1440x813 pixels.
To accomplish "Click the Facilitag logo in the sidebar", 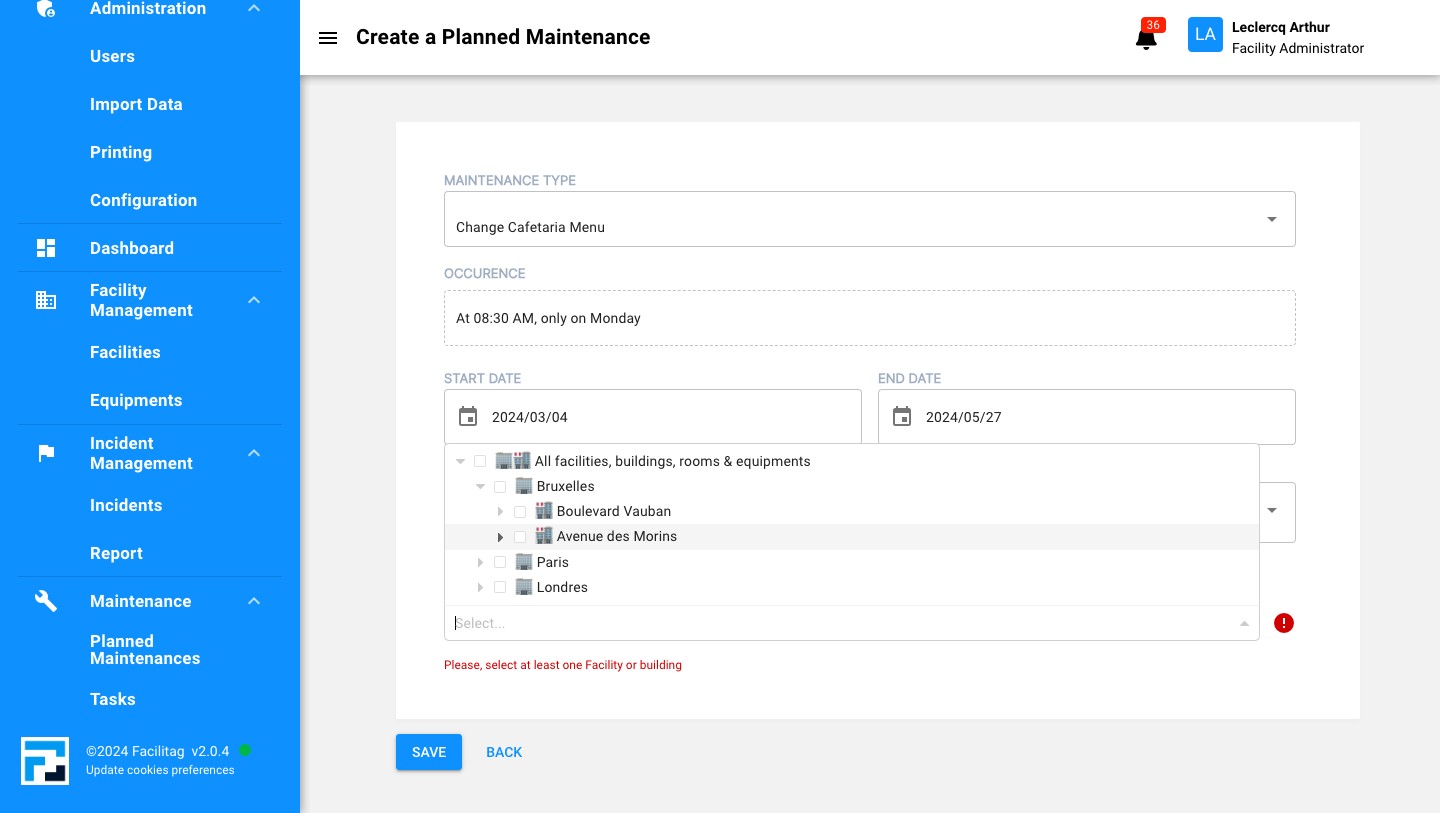I will 45,760.
